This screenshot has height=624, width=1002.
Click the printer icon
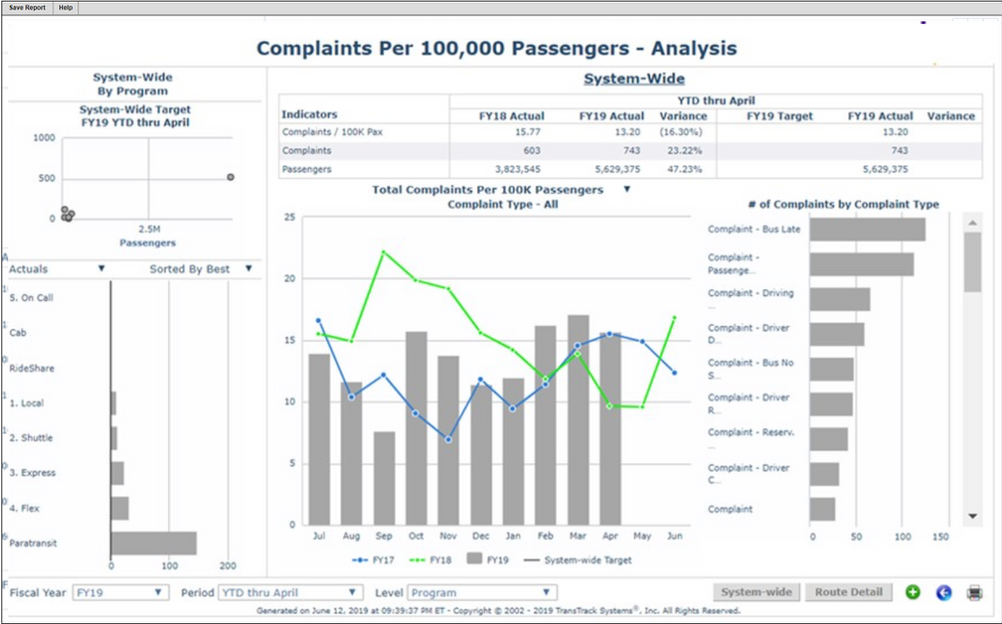975,593
